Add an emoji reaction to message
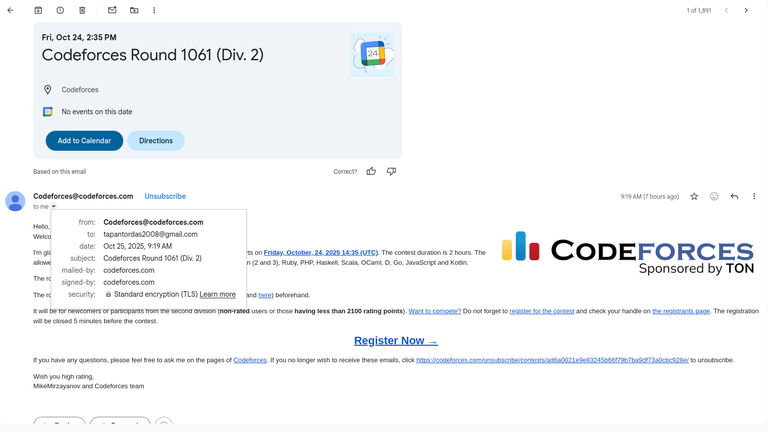The image size is (768, 432). [x=714, y=197]
